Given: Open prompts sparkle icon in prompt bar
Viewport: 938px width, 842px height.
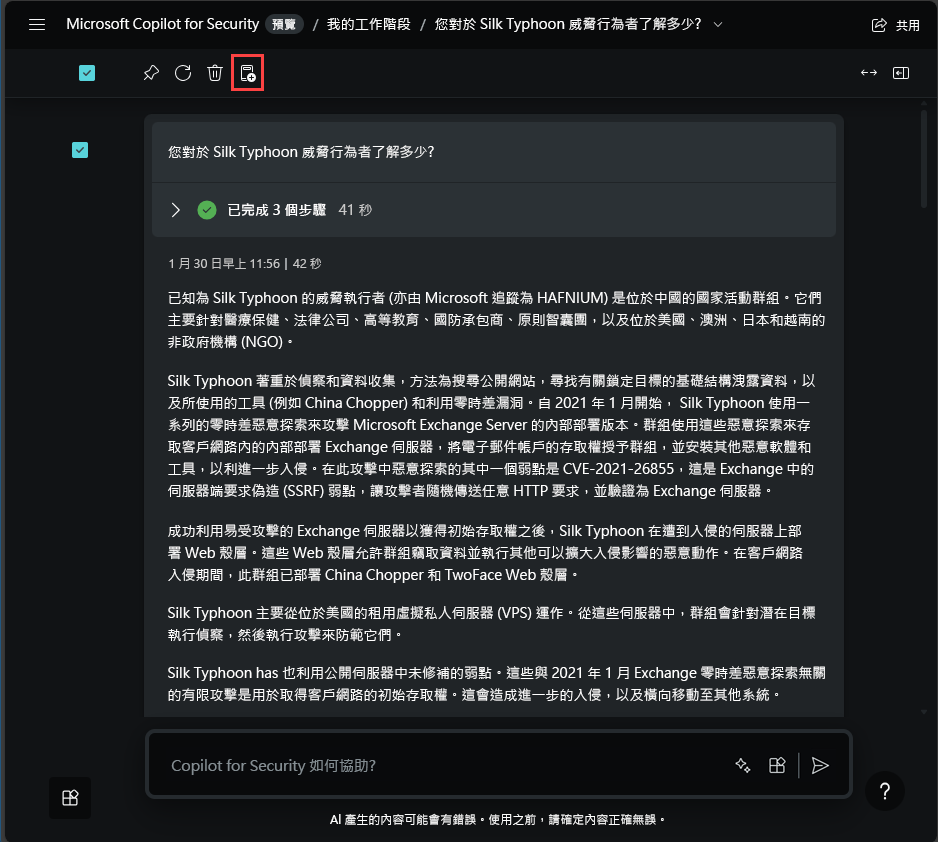Looking at the screenshot, I should (743, 765).
